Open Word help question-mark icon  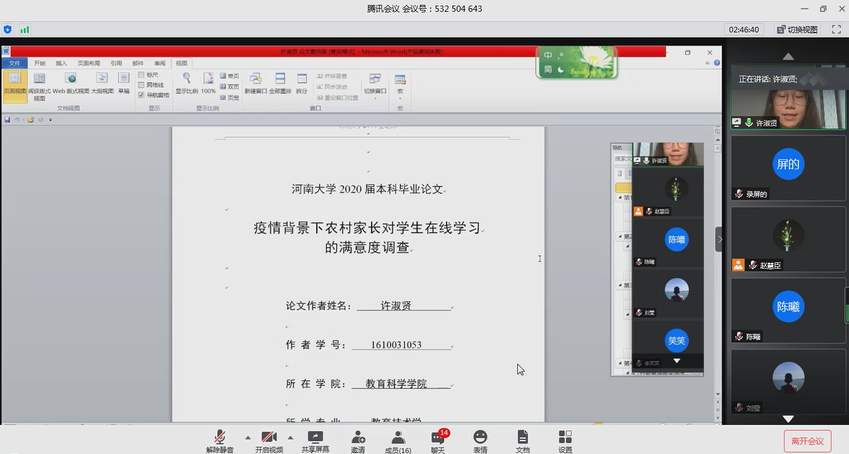(x=717, y=63)
